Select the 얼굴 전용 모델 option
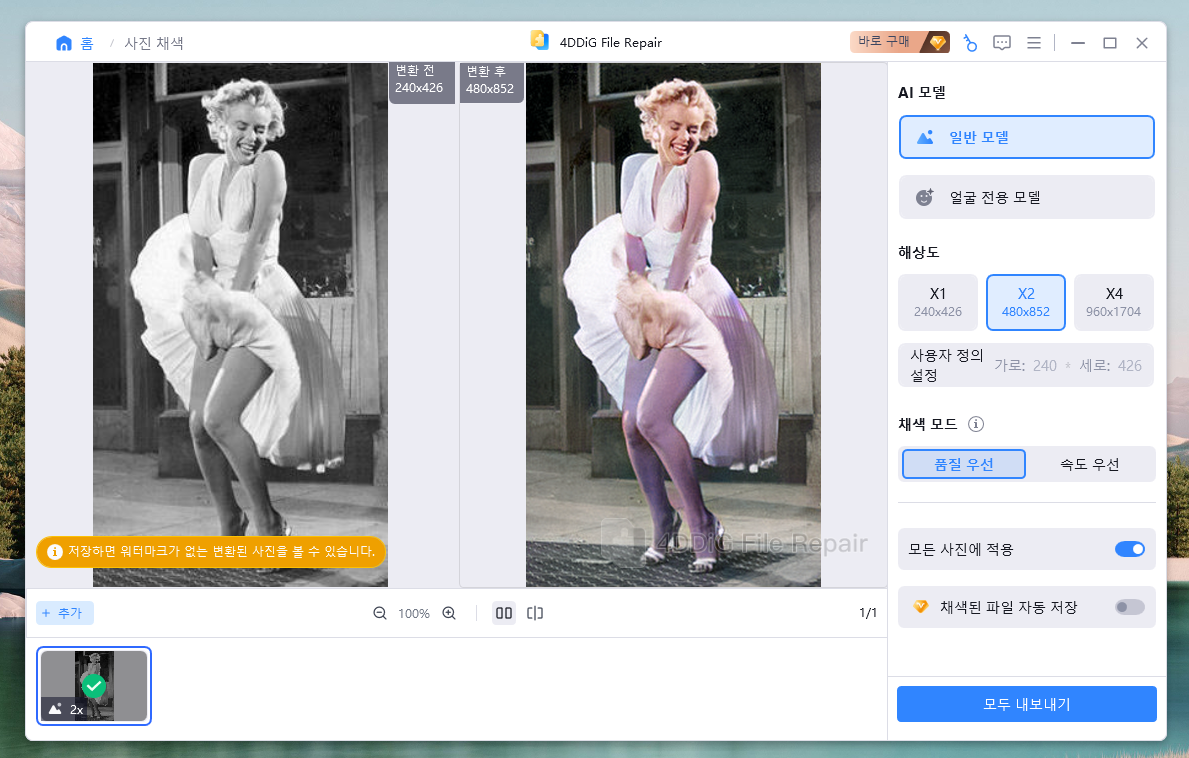 [1027, 197]
